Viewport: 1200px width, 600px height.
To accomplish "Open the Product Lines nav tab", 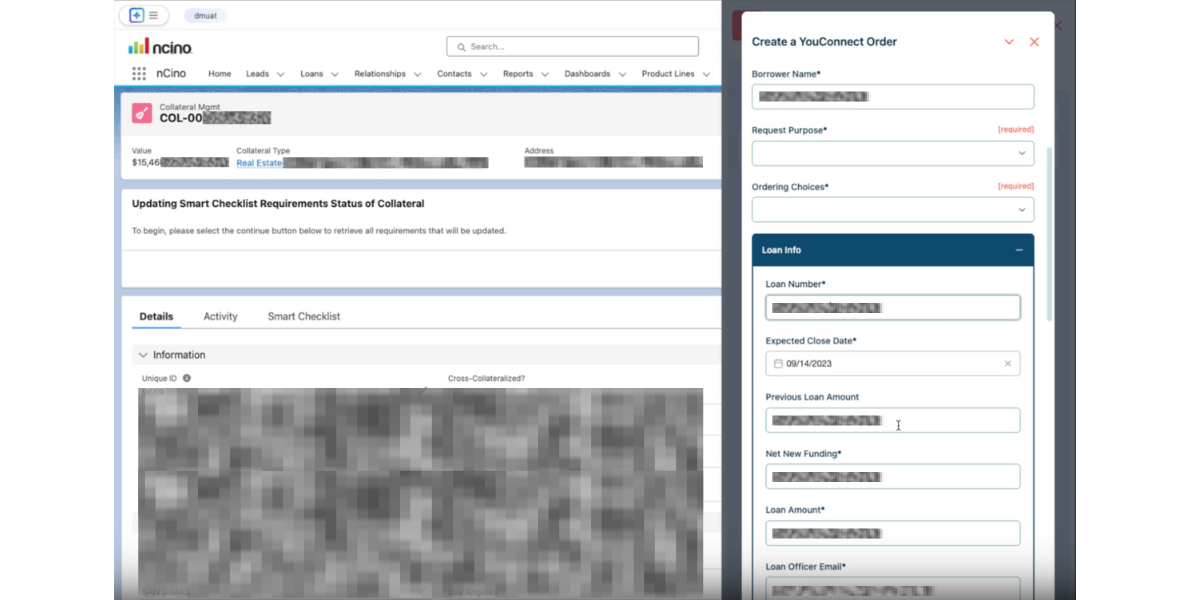I will tap(668, 74).
